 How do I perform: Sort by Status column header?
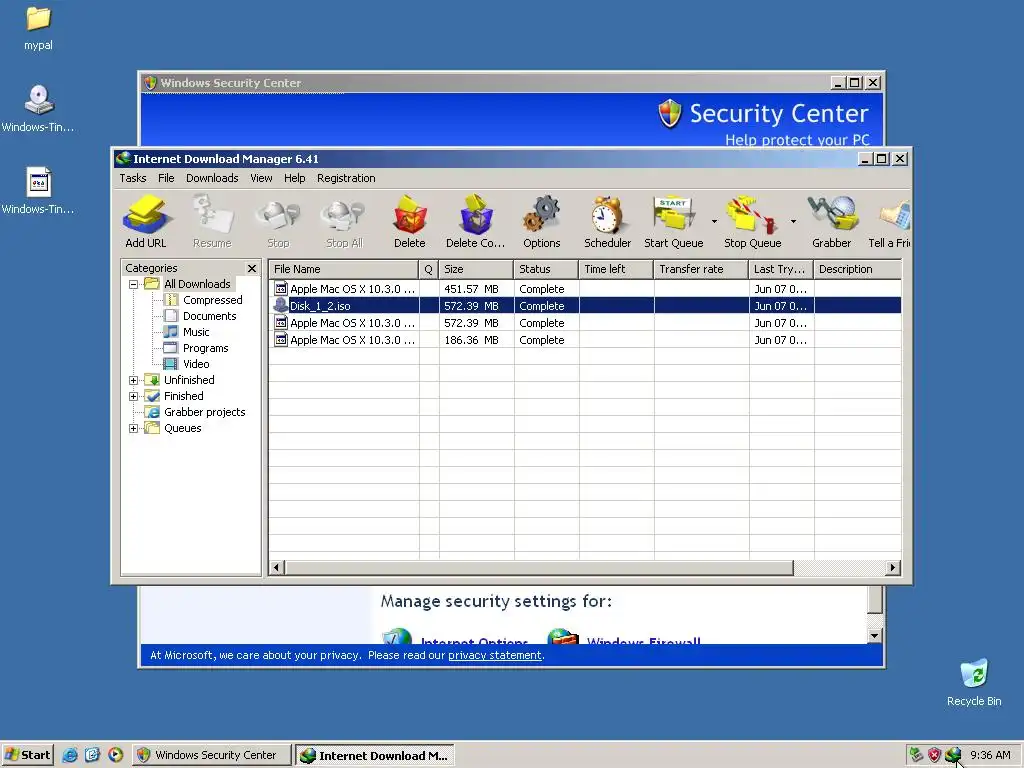coord(546,269)
